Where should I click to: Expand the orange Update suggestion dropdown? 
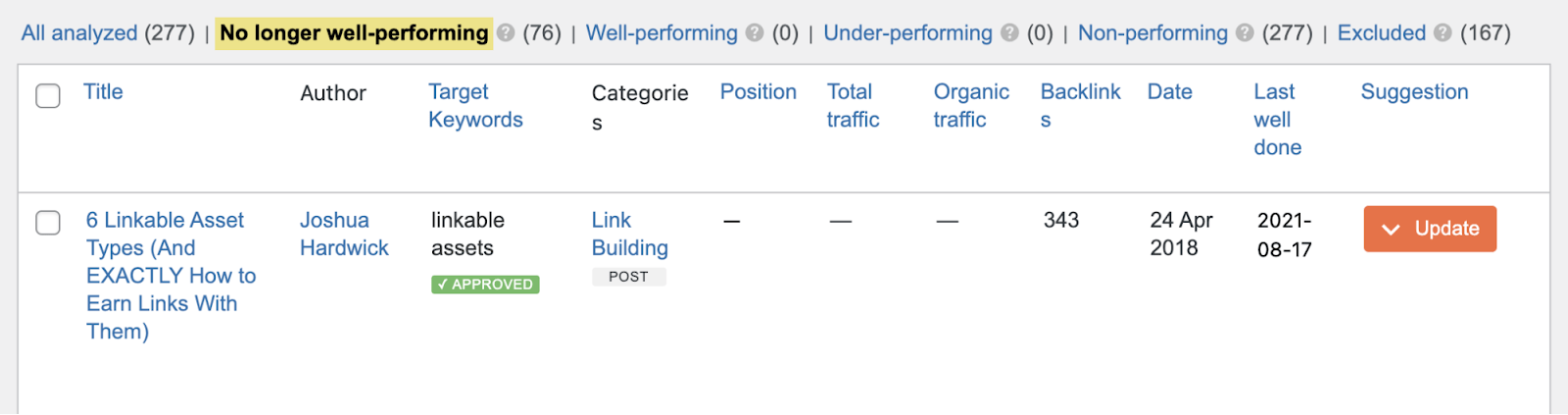tap(1430, 229)
